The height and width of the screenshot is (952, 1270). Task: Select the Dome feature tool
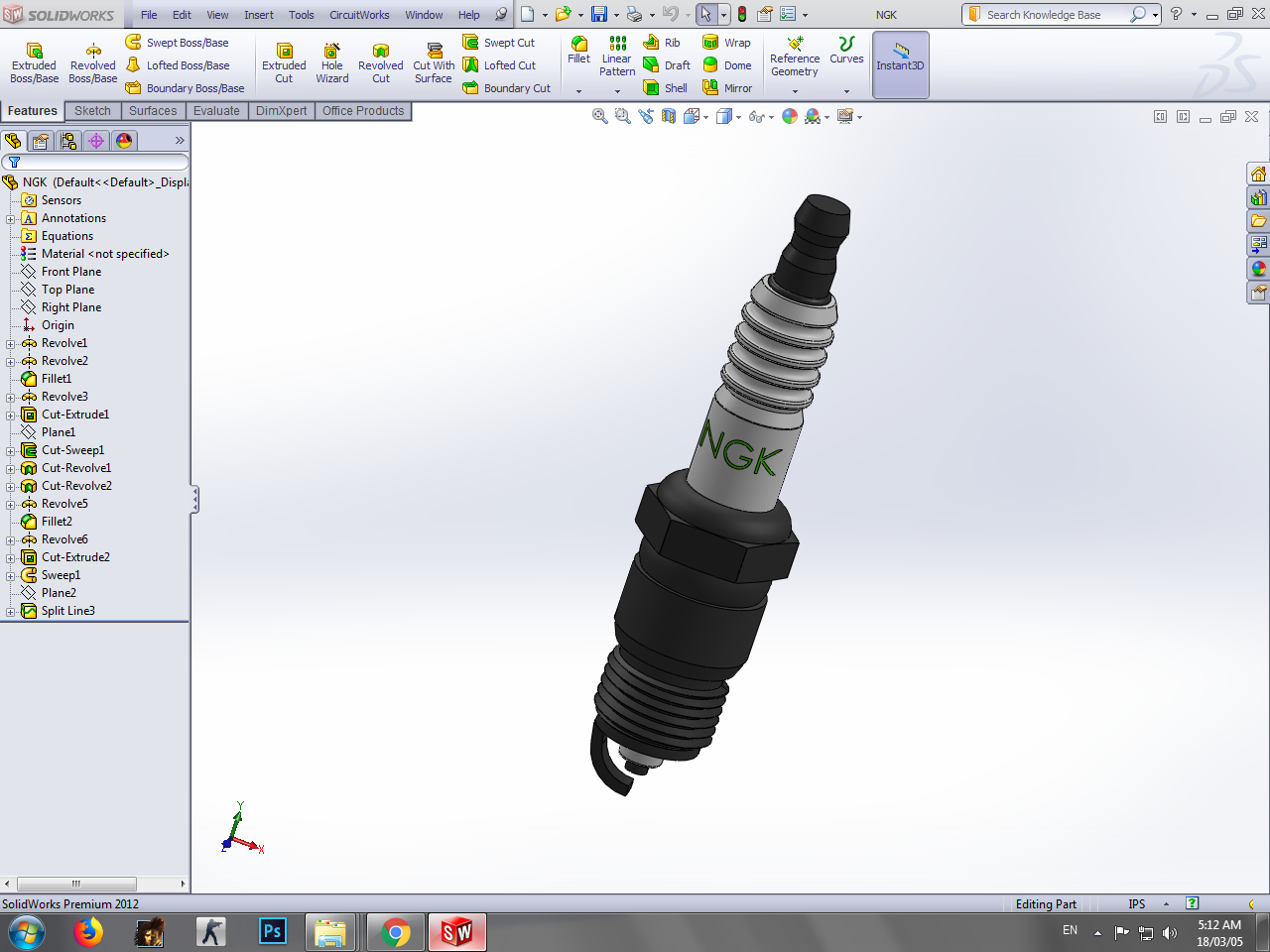click(x=726, y=65)
